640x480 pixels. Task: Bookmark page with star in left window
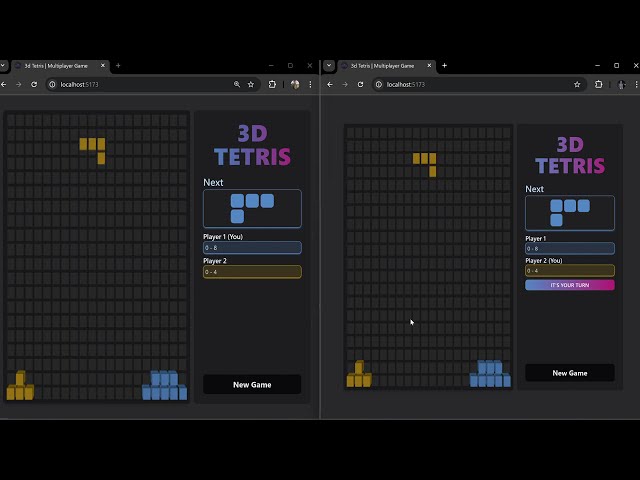pyautogui.click(x=251, y=84)
